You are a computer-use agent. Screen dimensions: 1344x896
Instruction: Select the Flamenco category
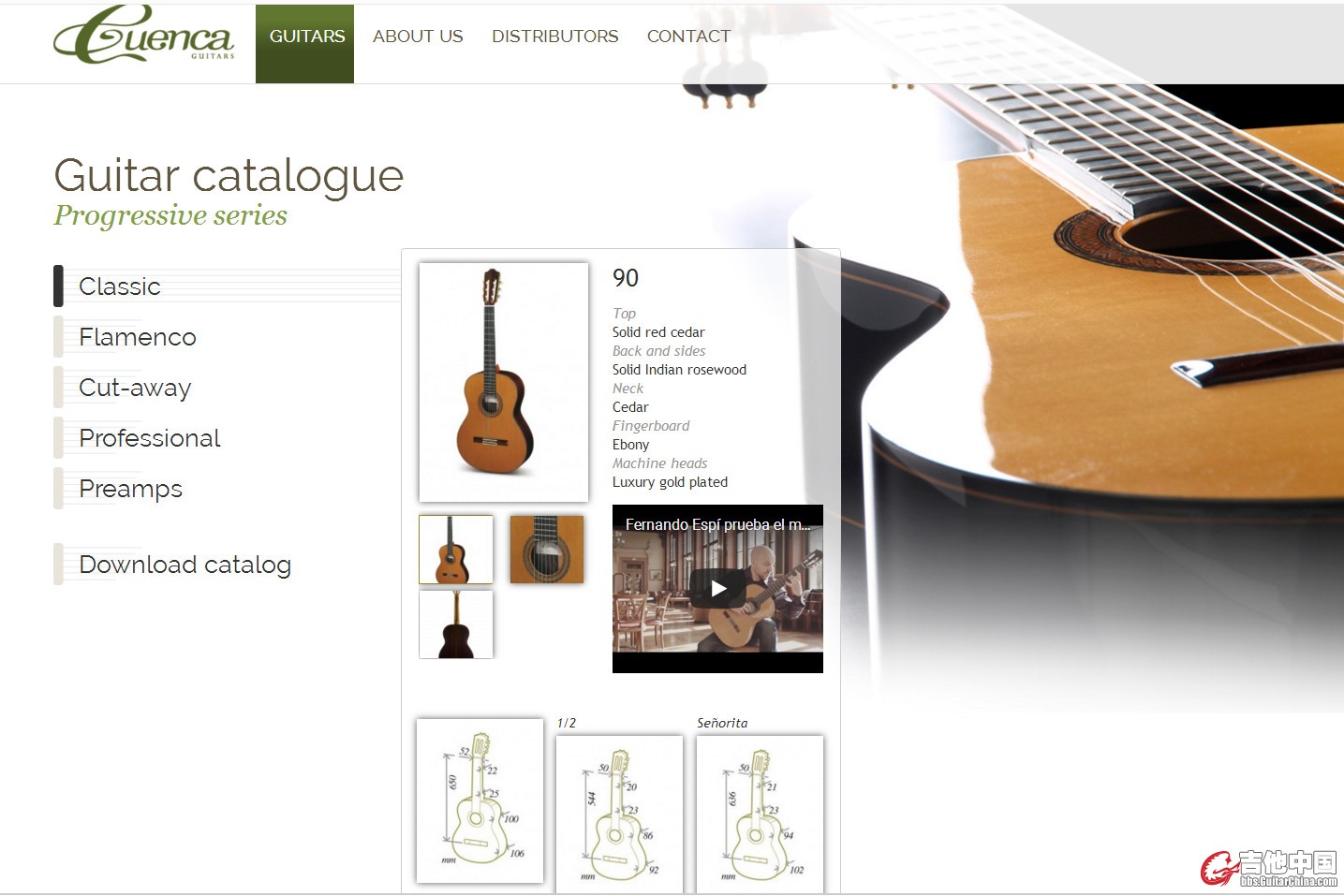point(138,337)
